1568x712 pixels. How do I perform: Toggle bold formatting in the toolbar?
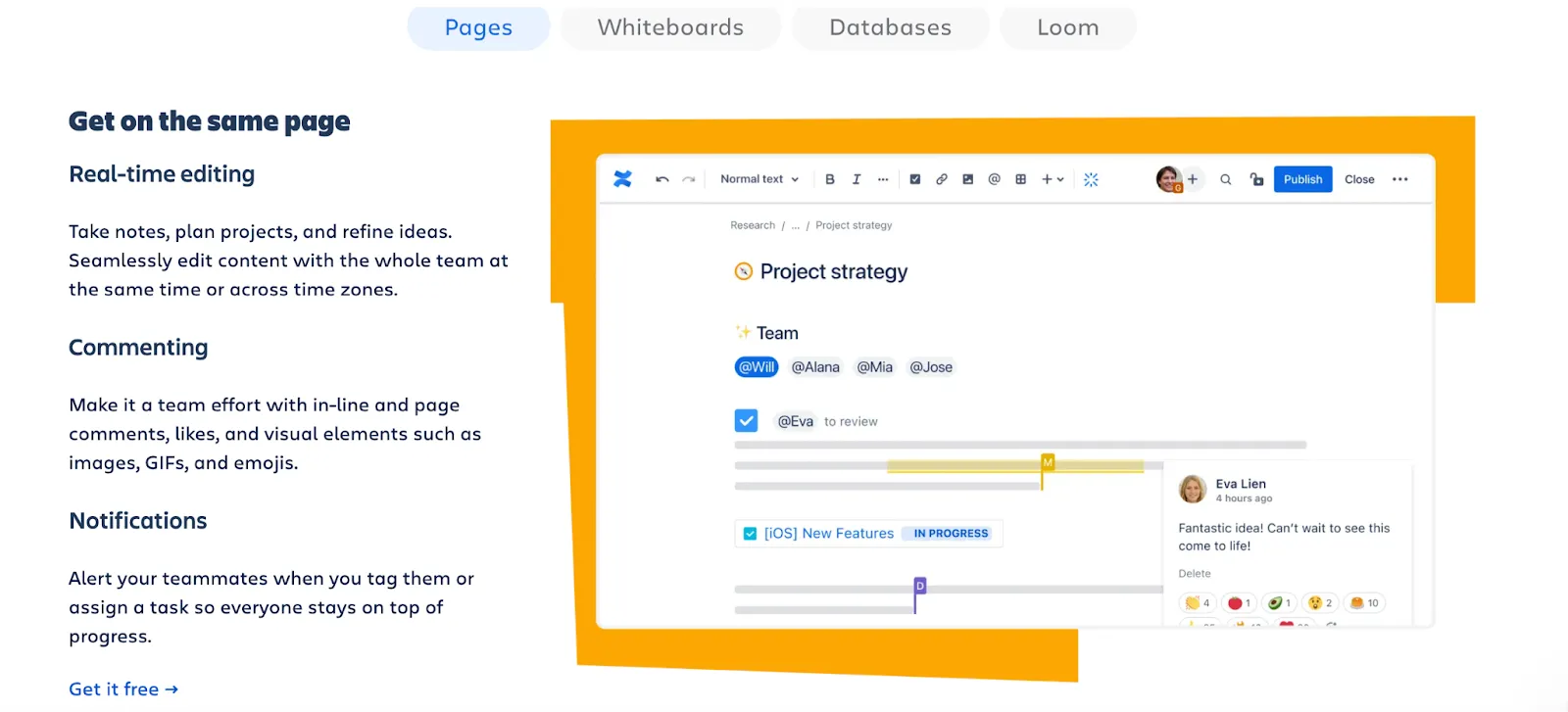click(830, 179)
